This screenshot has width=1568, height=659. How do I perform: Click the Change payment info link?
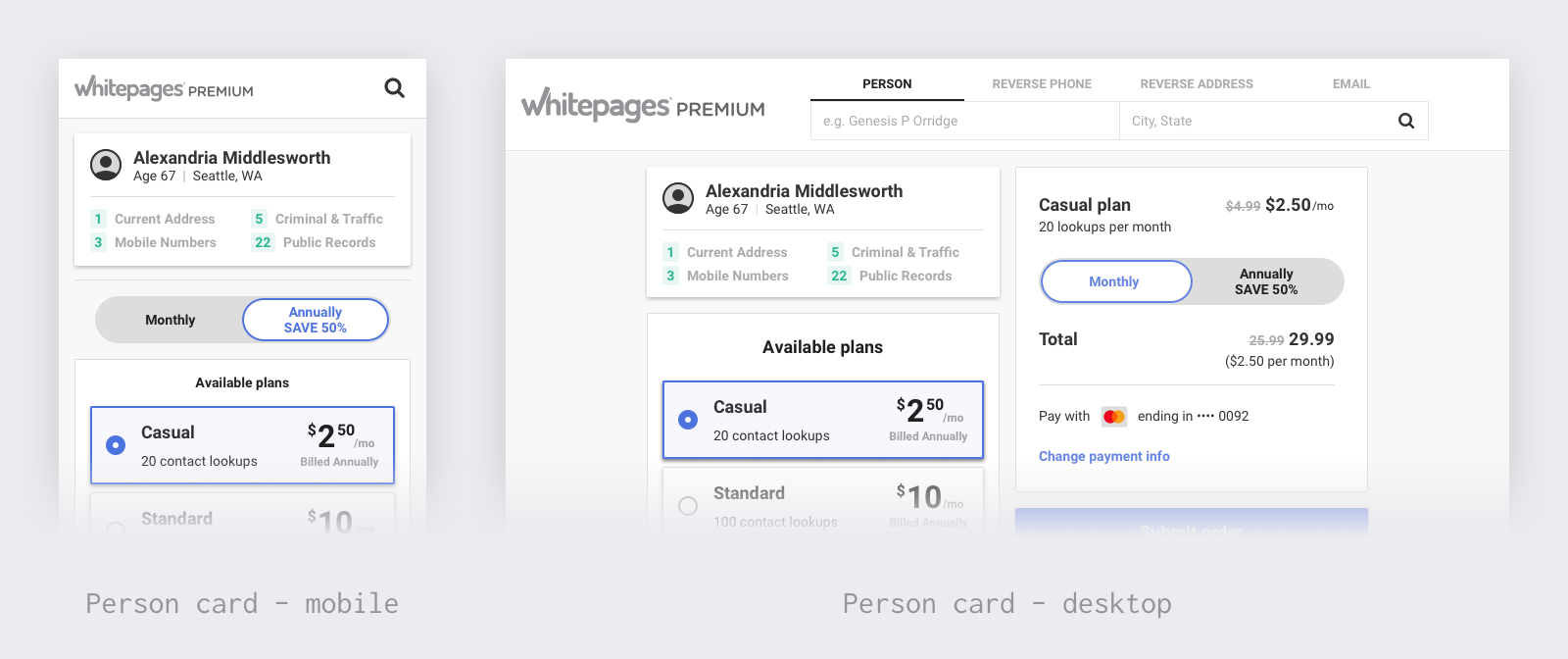(1103, 456)
